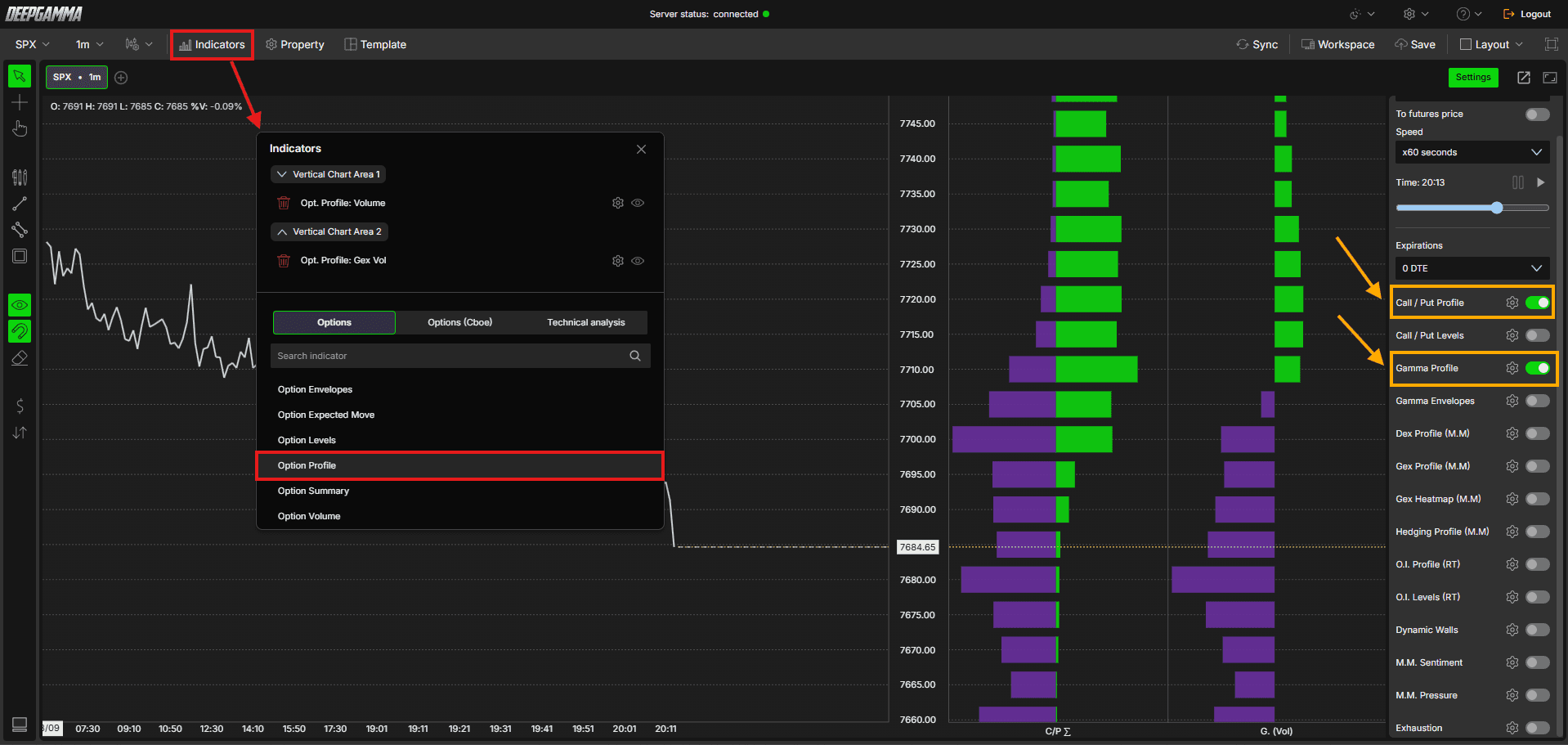Delete the Opt. Profile: Volume indicator
Image resolution: width=1568 pixels, height=745 pixels.
point(284,203)
